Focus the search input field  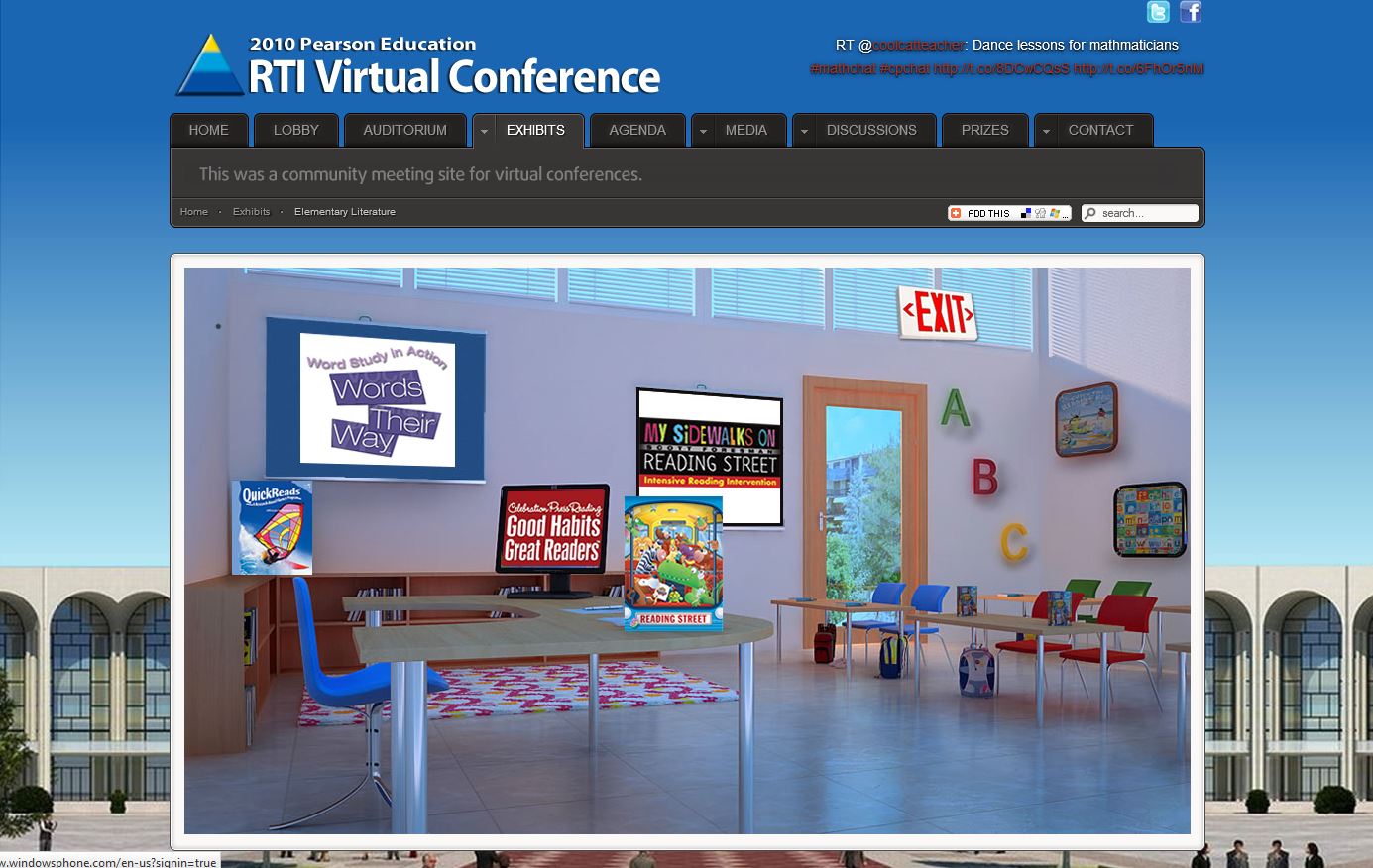1146,213
